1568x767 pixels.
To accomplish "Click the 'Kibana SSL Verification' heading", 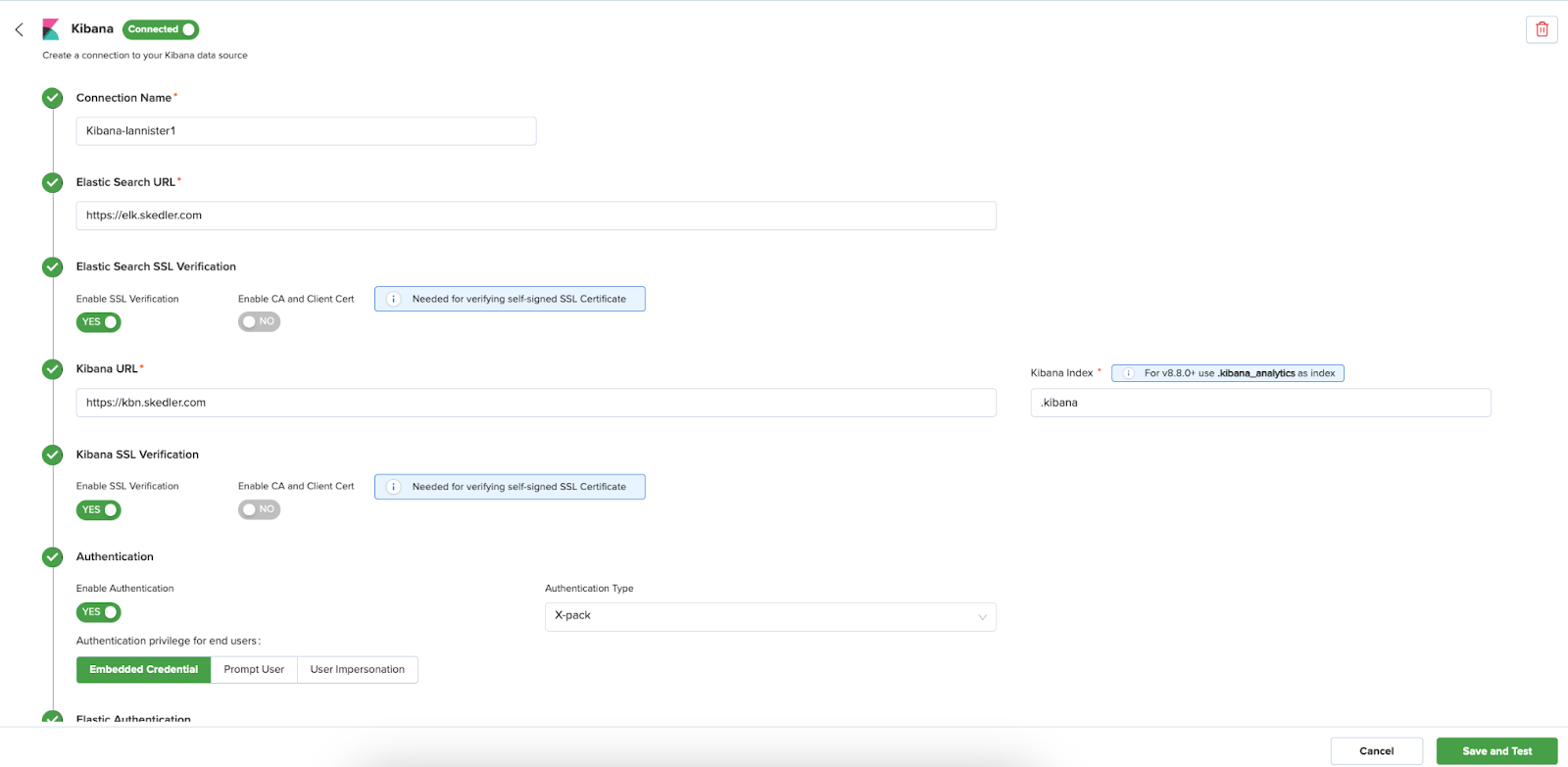I will [137, 455].
